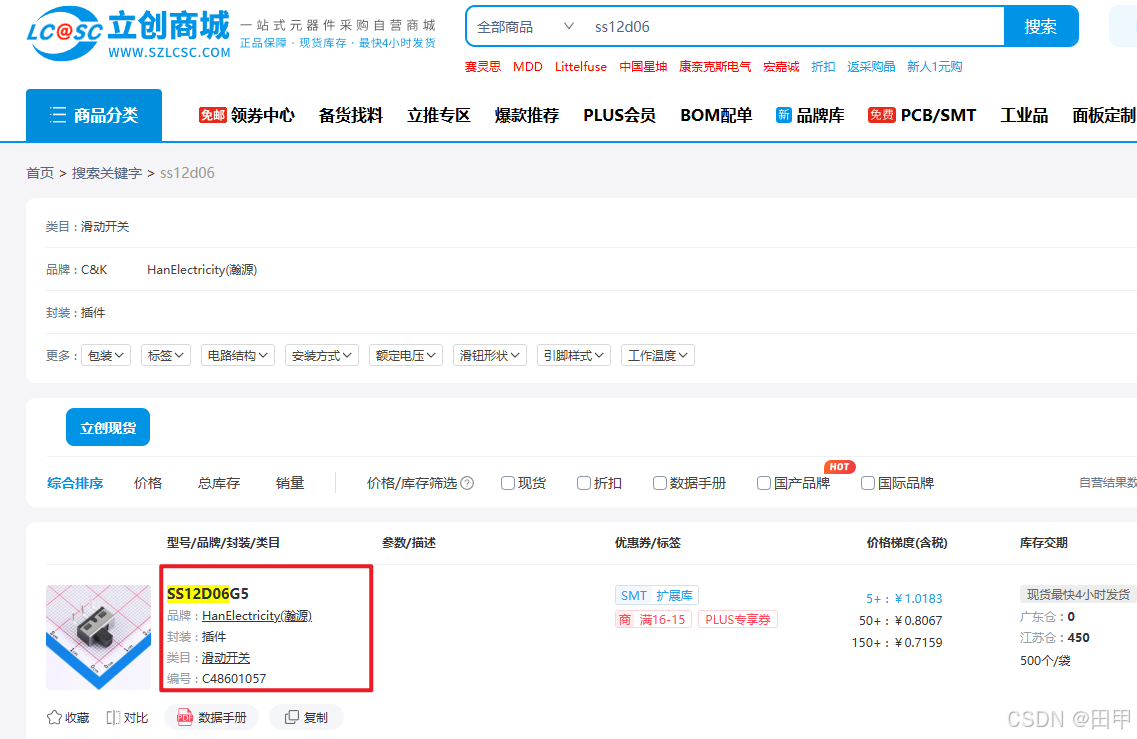Image resolution: width=1137 pixels, height=739 pixels.
Task: Click the 满16-15 coupon tag
Action: (x=653, y=619)
